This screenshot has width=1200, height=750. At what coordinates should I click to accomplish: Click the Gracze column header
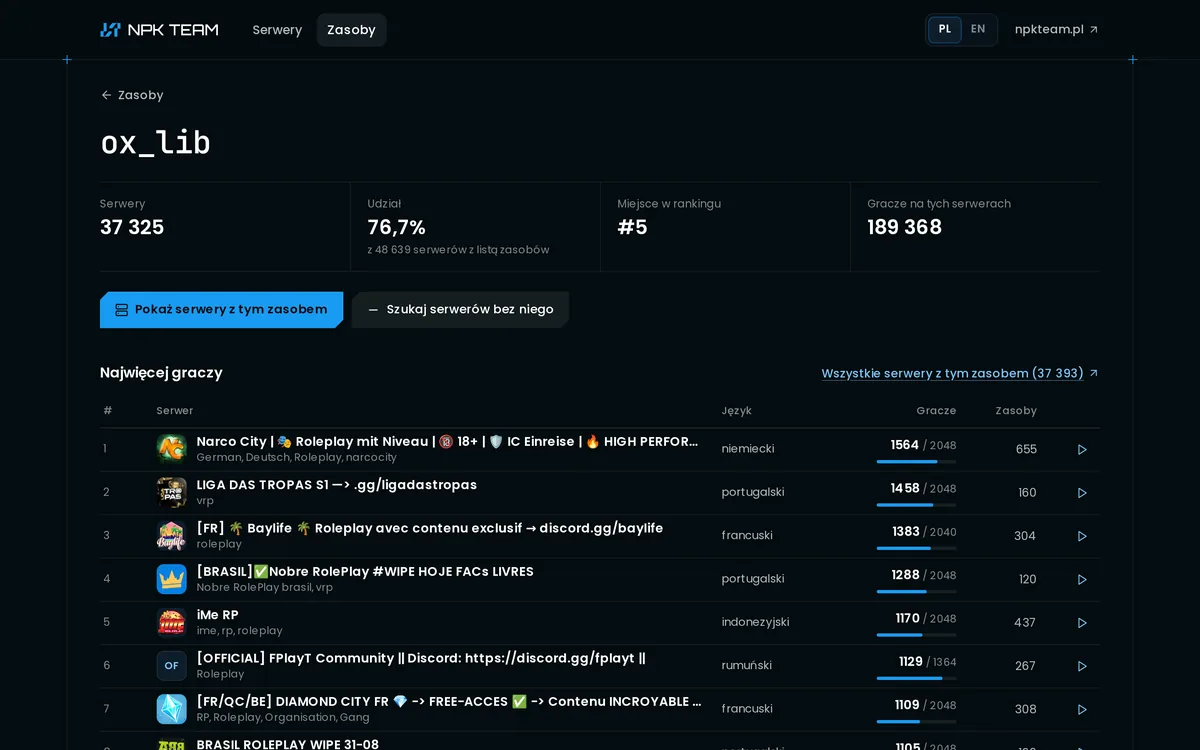pyautogui.click(x=936, y=411)
